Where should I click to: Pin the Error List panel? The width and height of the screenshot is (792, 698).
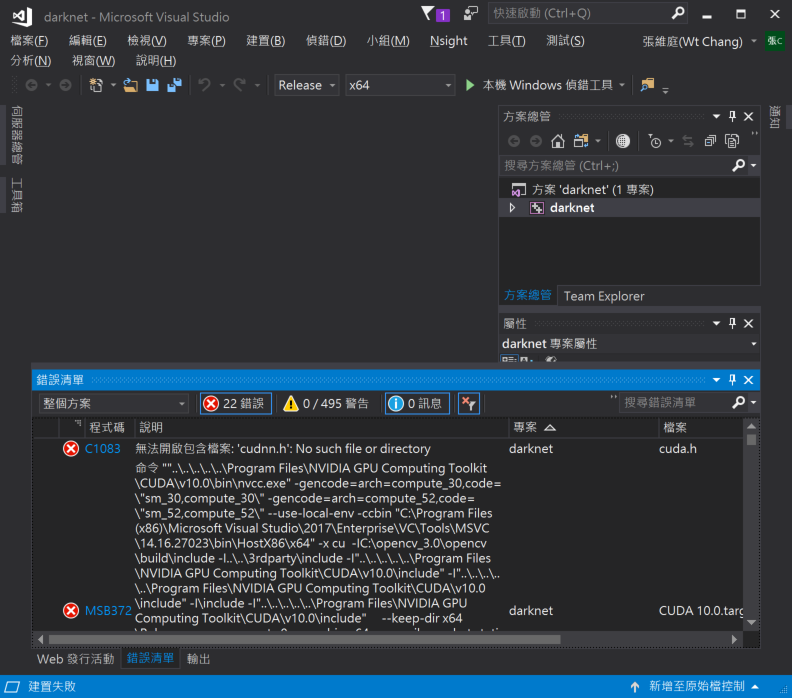pos(732,380)
